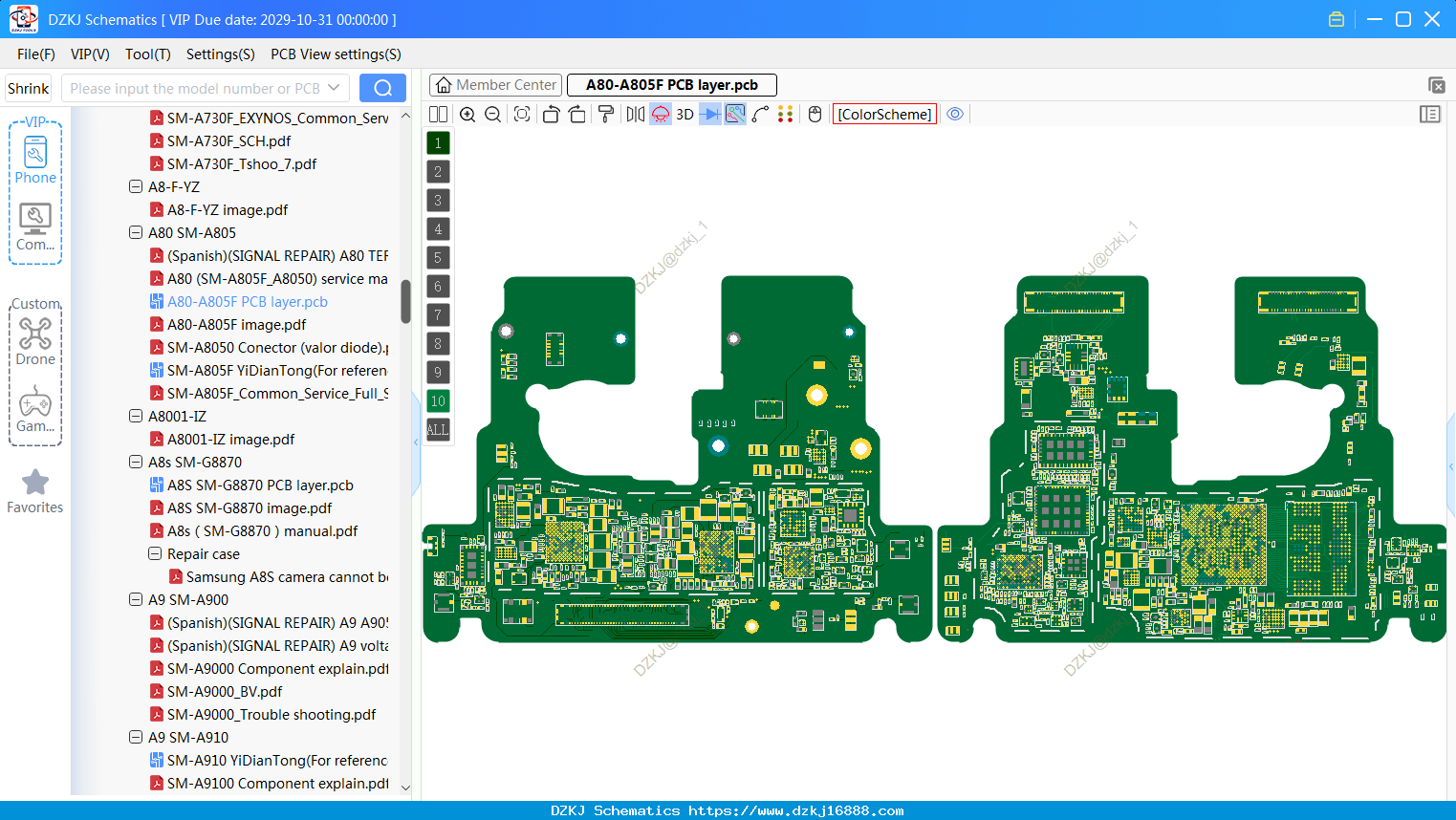Zoom out of the PCB view
Viewport: 1456px width, 820px height.
tap(493, 115)
